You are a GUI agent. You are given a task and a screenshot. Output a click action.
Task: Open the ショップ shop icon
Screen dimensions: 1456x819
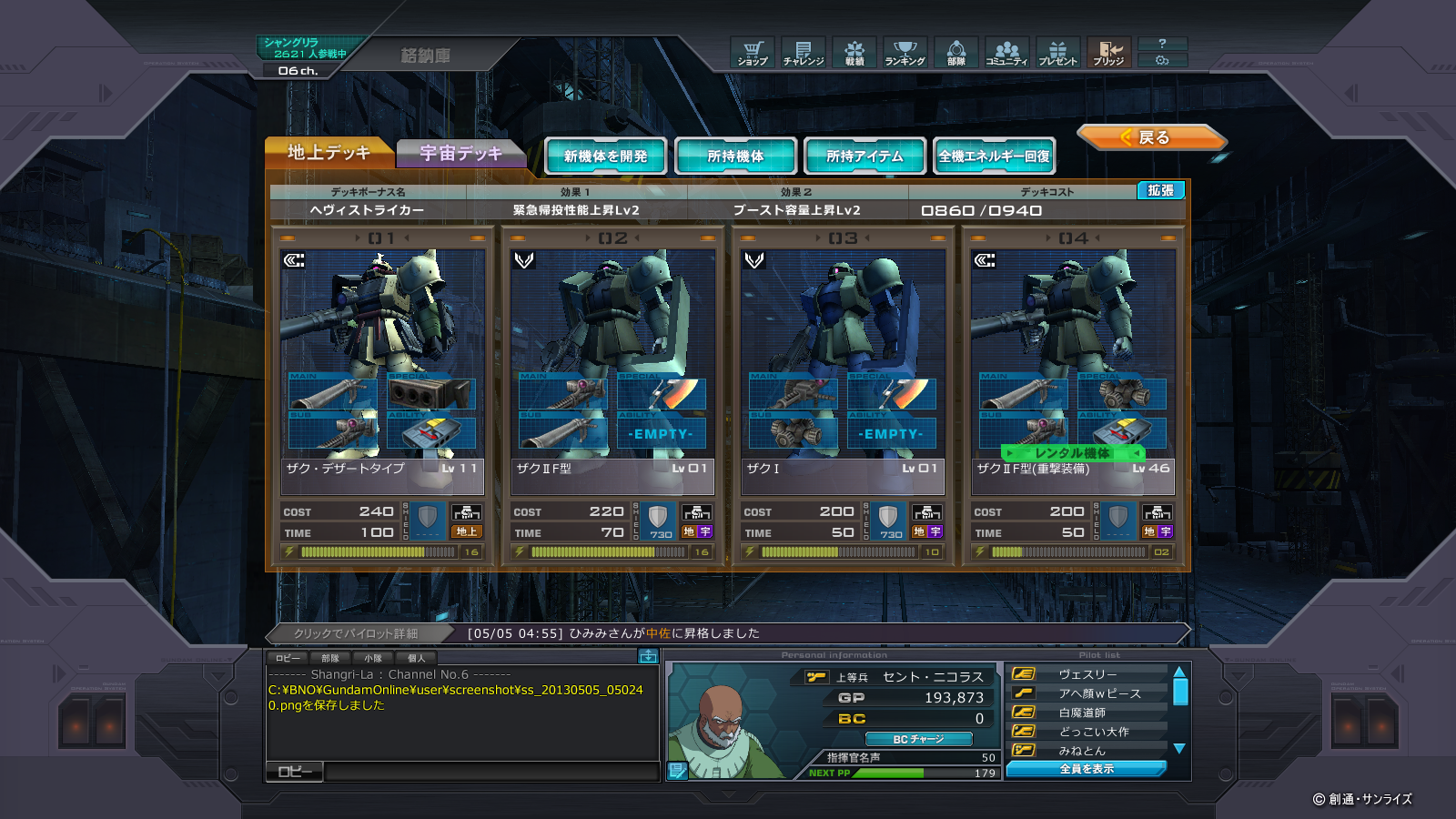pos(753,52)
